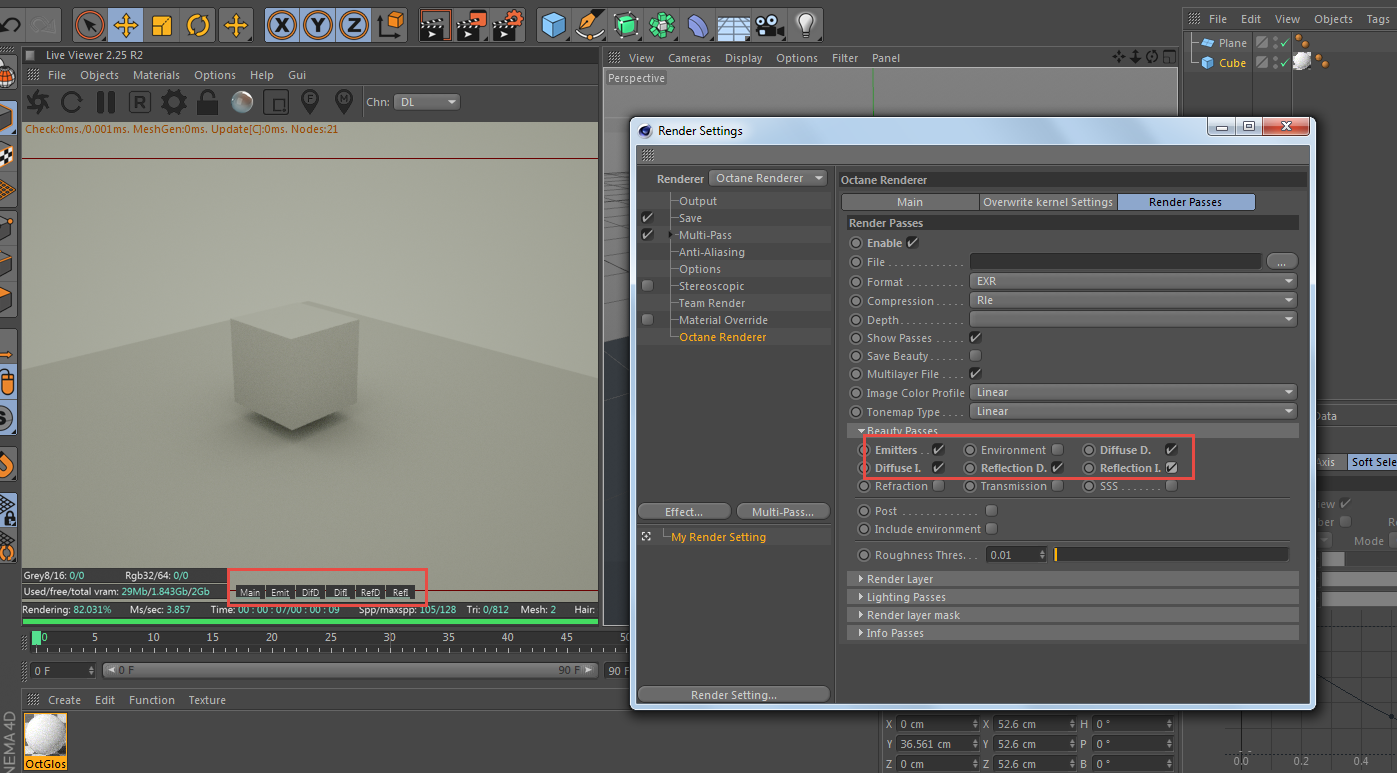Open Live Viewer Materials menu
Image resolution: width=1397 pixels, height=773 pixels.
(157, 75)
